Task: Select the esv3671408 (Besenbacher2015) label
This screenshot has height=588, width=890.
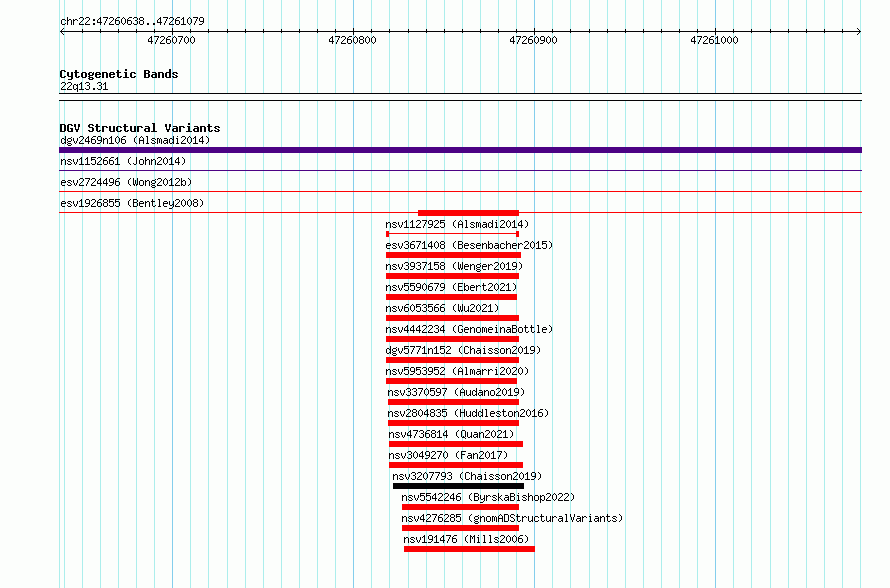Action: pos(469,245)
